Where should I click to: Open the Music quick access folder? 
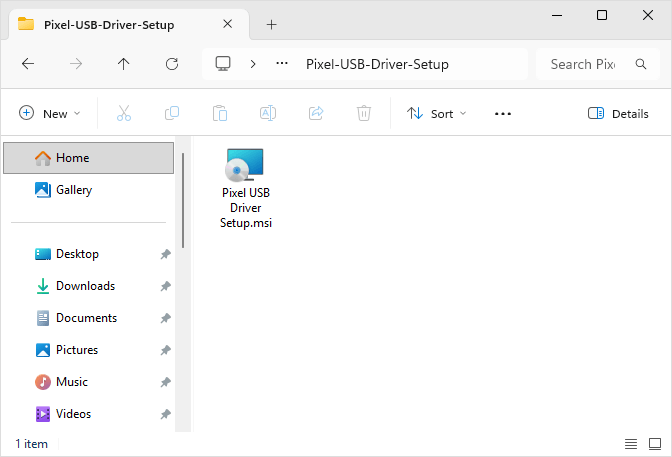point(89,382)
